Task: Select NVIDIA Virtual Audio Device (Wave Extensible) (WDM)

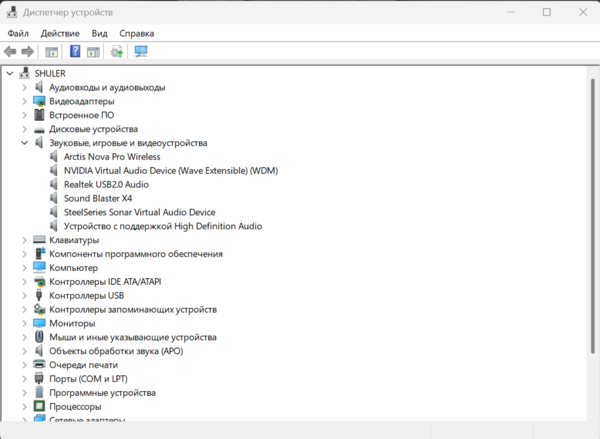Action: point(171,170)
